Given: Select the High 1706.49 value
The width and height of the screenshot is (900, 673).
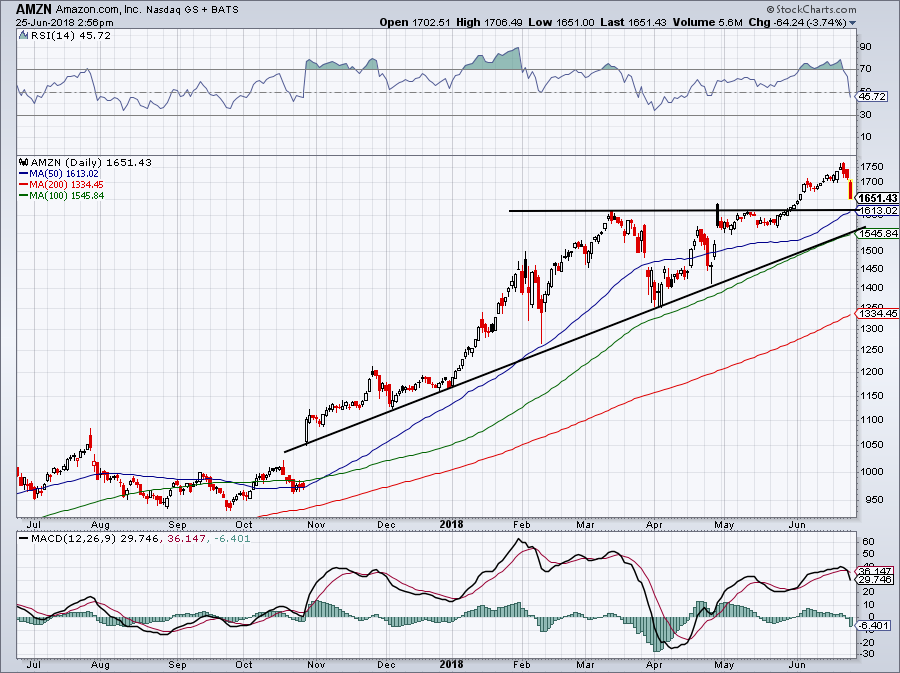Looking at the screenshot, I should (x=489, y=22).
